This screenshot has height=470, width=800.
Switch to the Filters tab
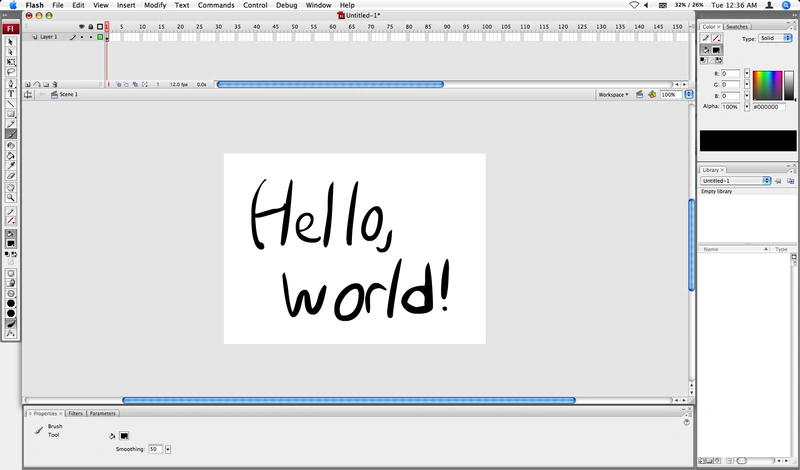coord(76,413)
